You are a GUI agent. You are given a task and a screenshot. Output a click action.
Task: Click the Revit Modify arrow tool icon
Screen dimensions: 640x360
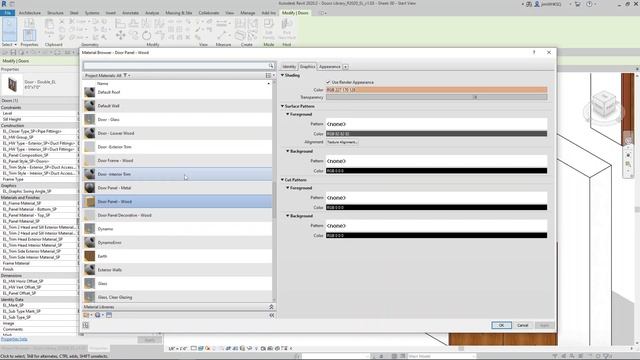[9, 29]
